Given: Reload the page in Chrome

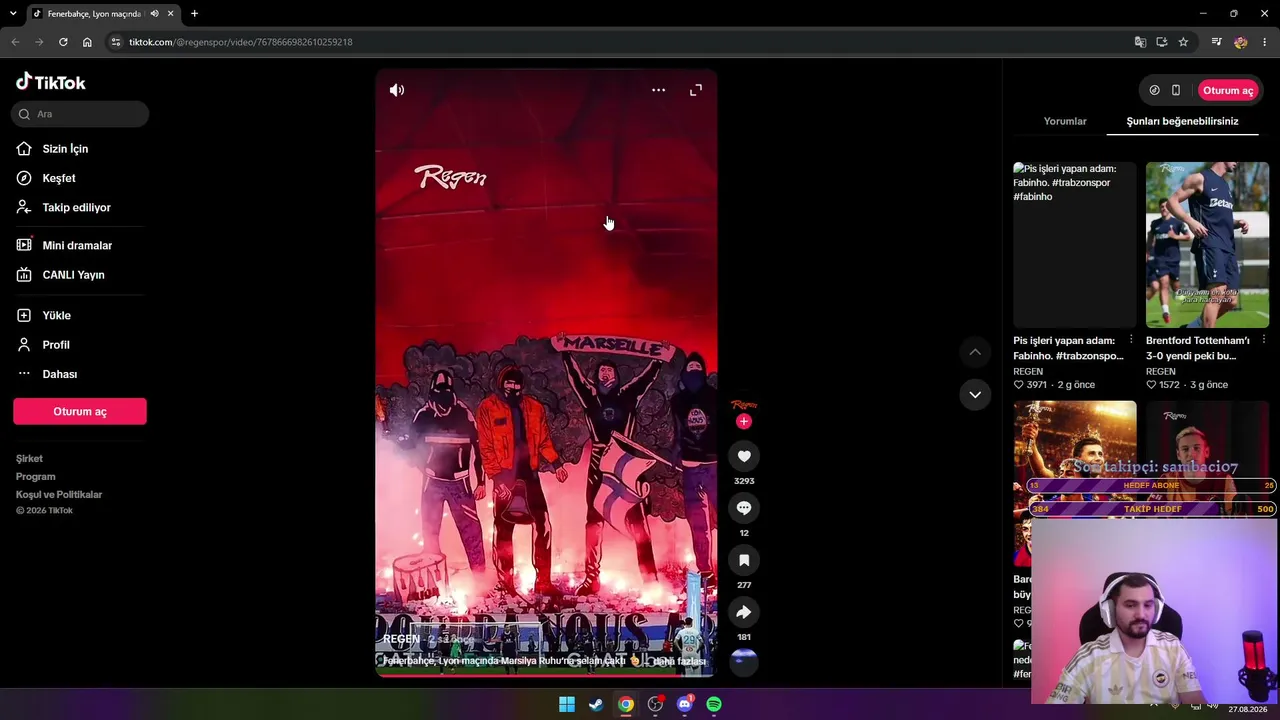Looking at the screenshot, I should tap(63, 42).
